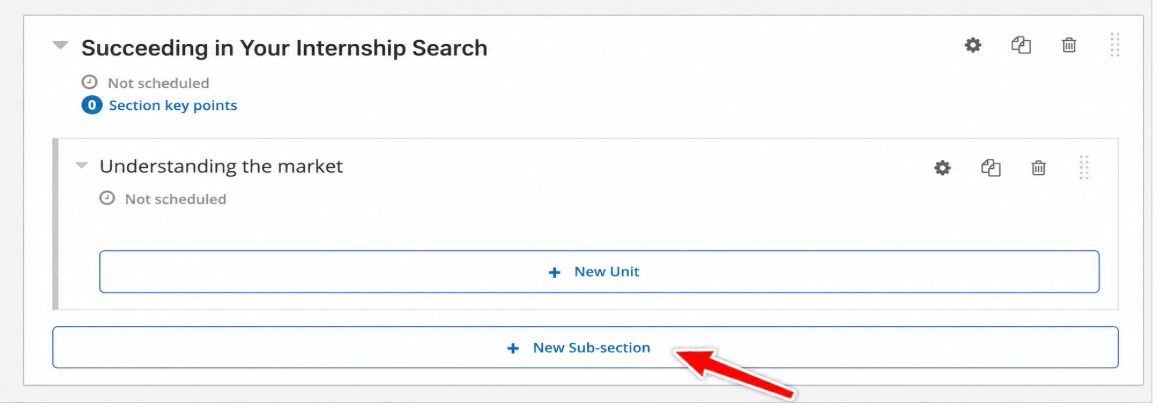Click the clock icon under the section title
The image size is (1158, 408).
point(90,82)
